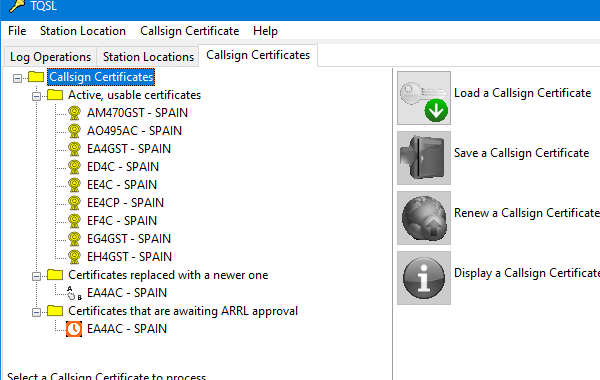Click the Display a Callsign Certificate info icon
The width and height of the screenshot is (600, 380).
point(424,278)
